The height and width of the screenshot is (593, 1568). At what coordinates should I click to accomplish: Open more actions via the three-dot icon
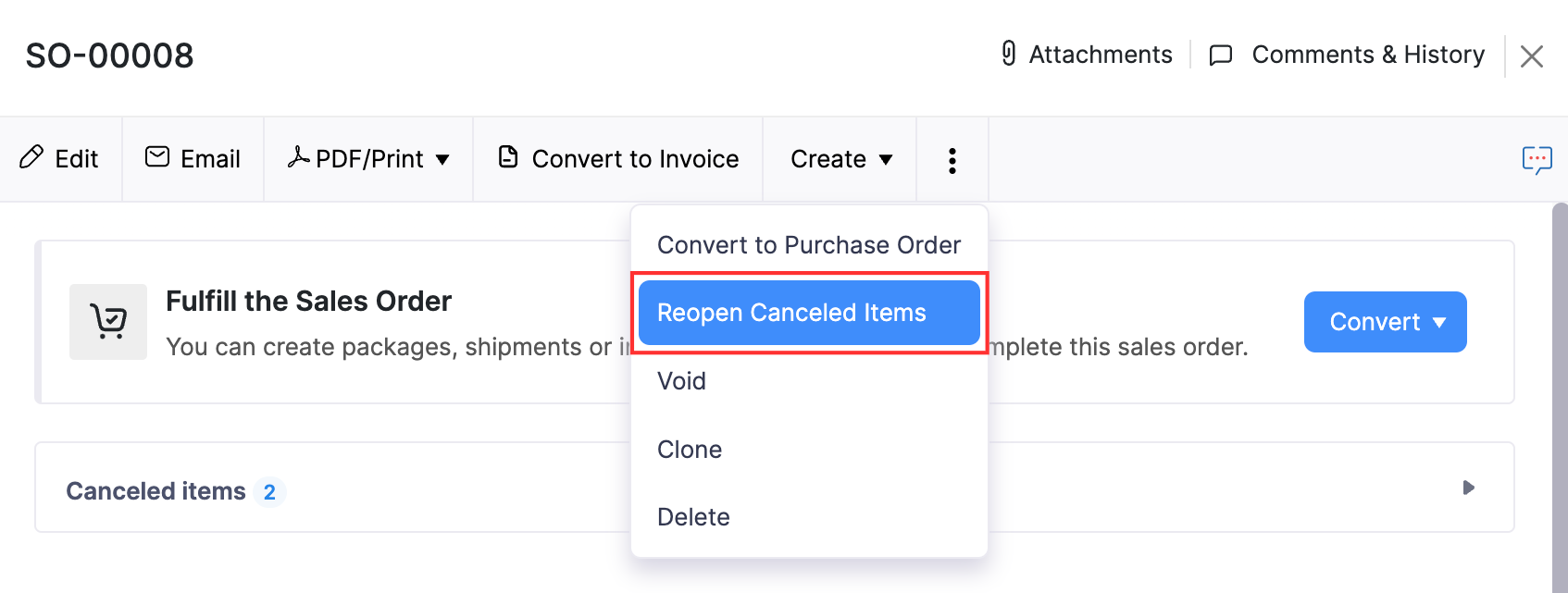tap(952, 159)
